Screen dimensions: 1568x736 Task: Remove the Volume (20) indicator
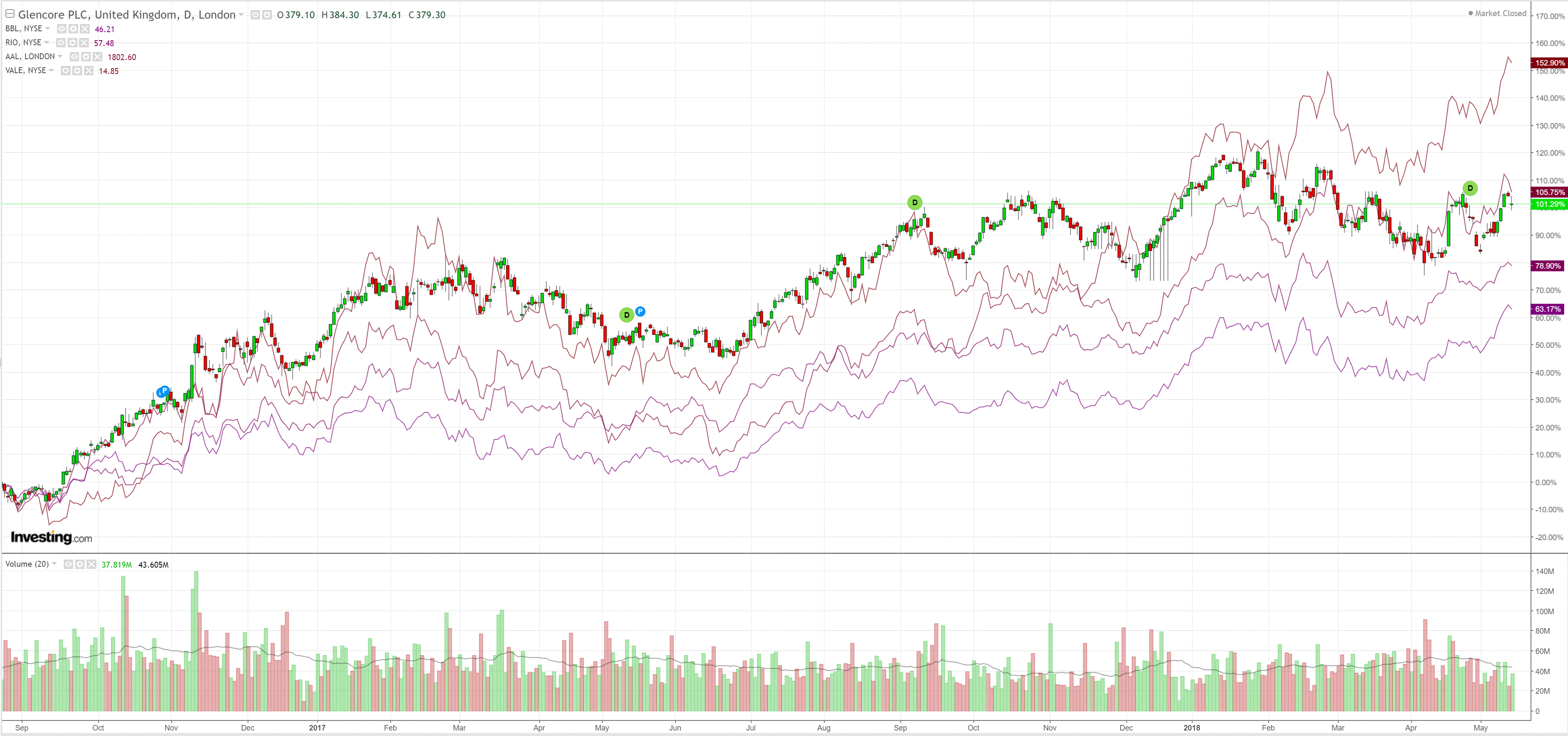click(x=91, y=564)
